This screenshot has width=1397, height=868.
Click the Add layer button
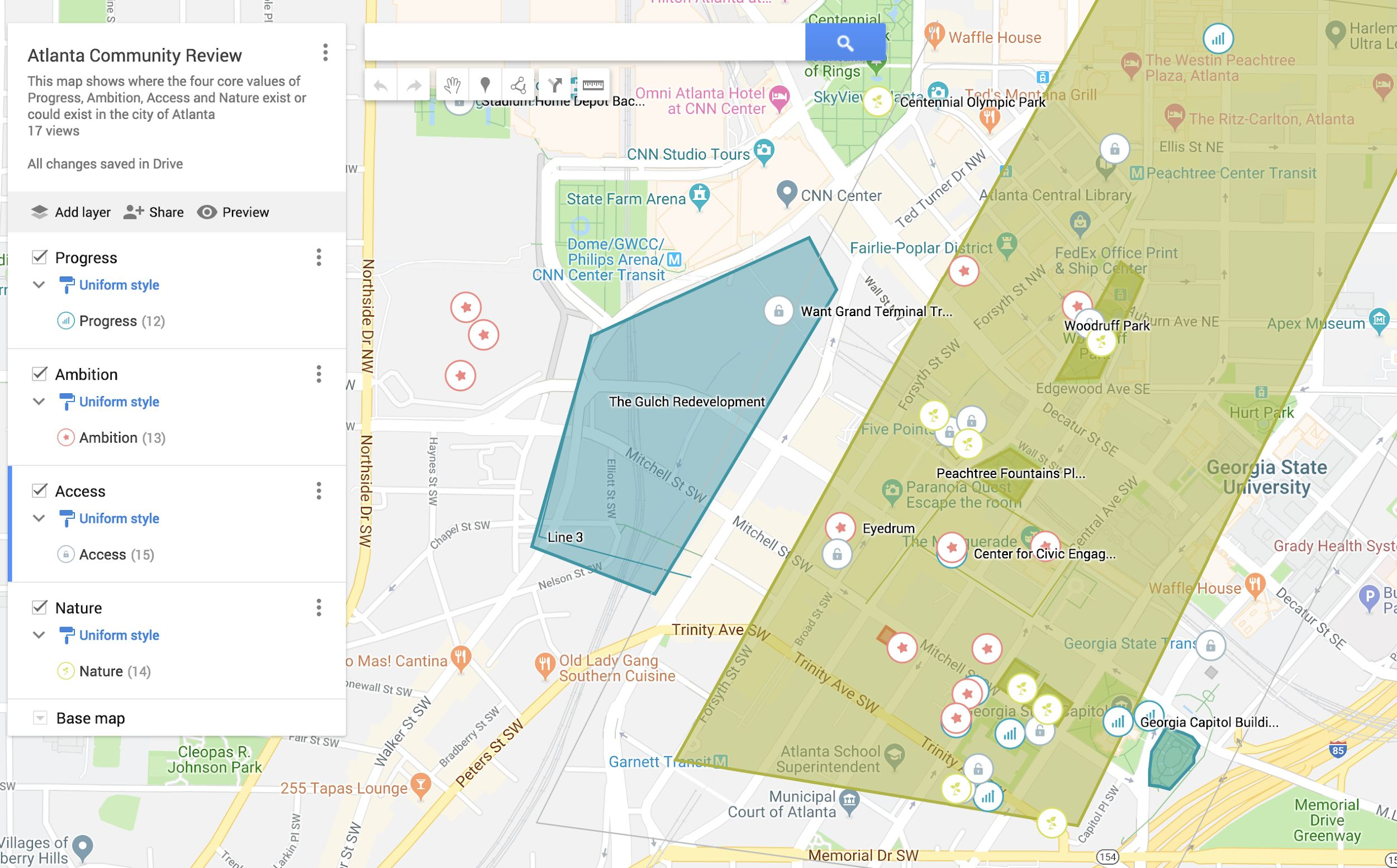[x=70, y=212]
